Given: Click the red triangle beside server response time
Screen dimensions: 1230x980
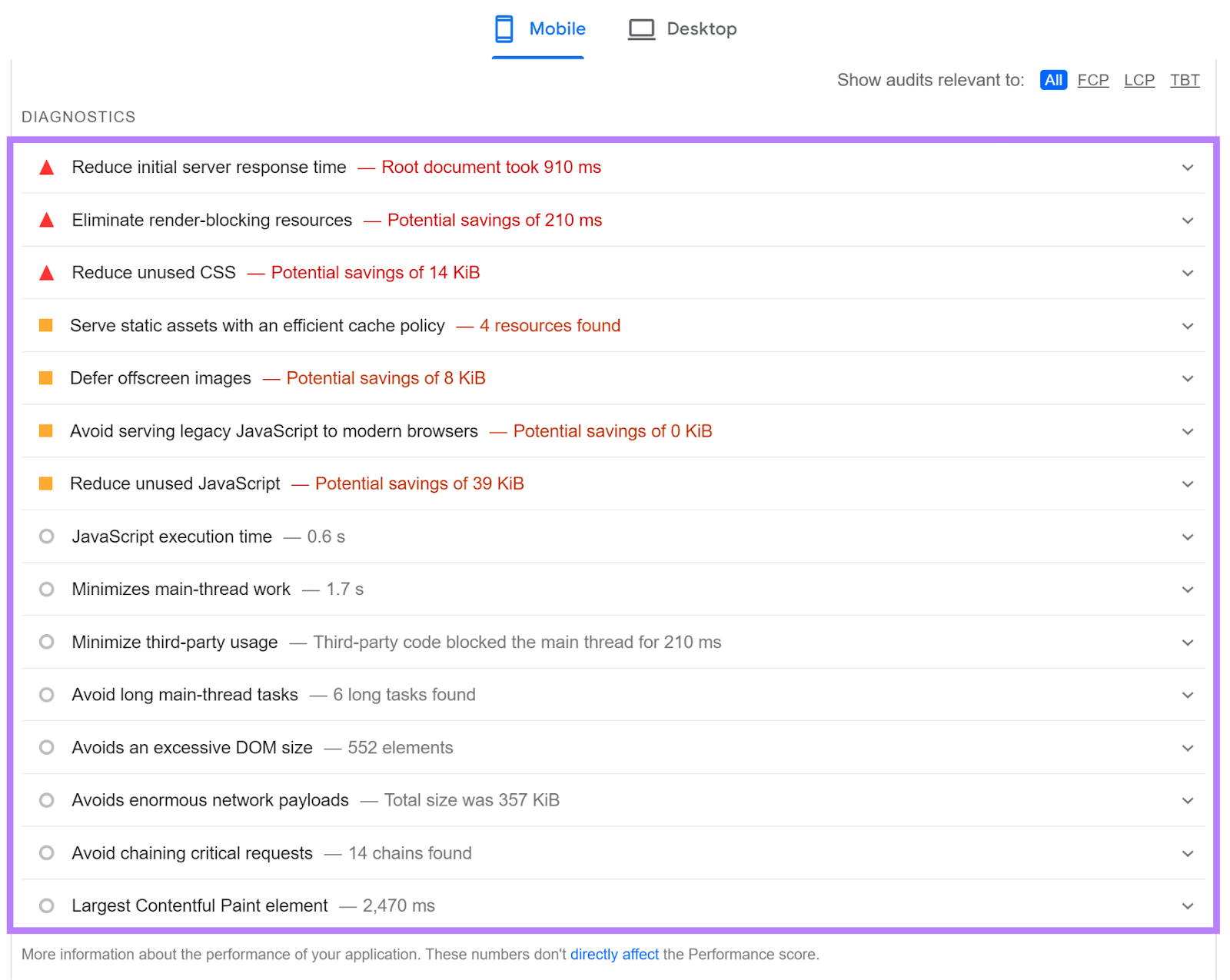Looking at the screenshot, I should pos(47,168).
